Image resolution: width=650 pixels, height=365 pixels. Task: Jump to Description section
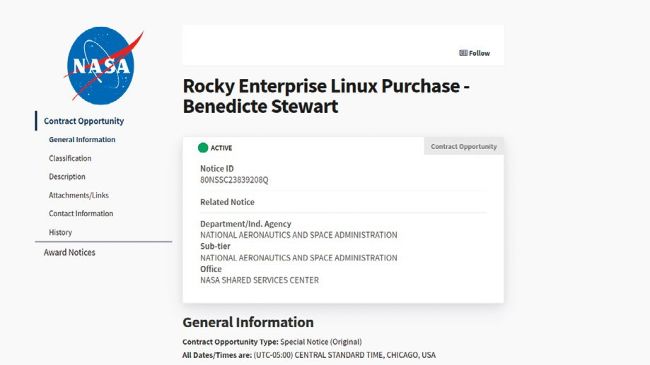coord(67,177)
